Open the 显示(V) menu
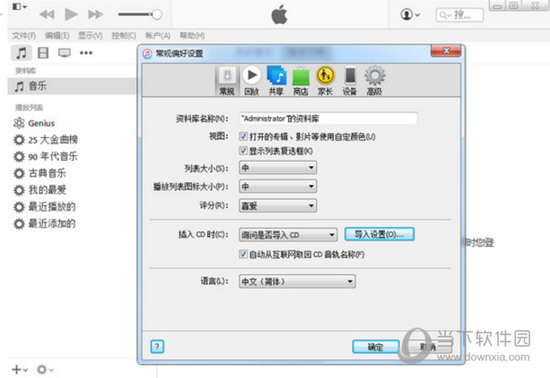The image size is (550, 378). 90,35
